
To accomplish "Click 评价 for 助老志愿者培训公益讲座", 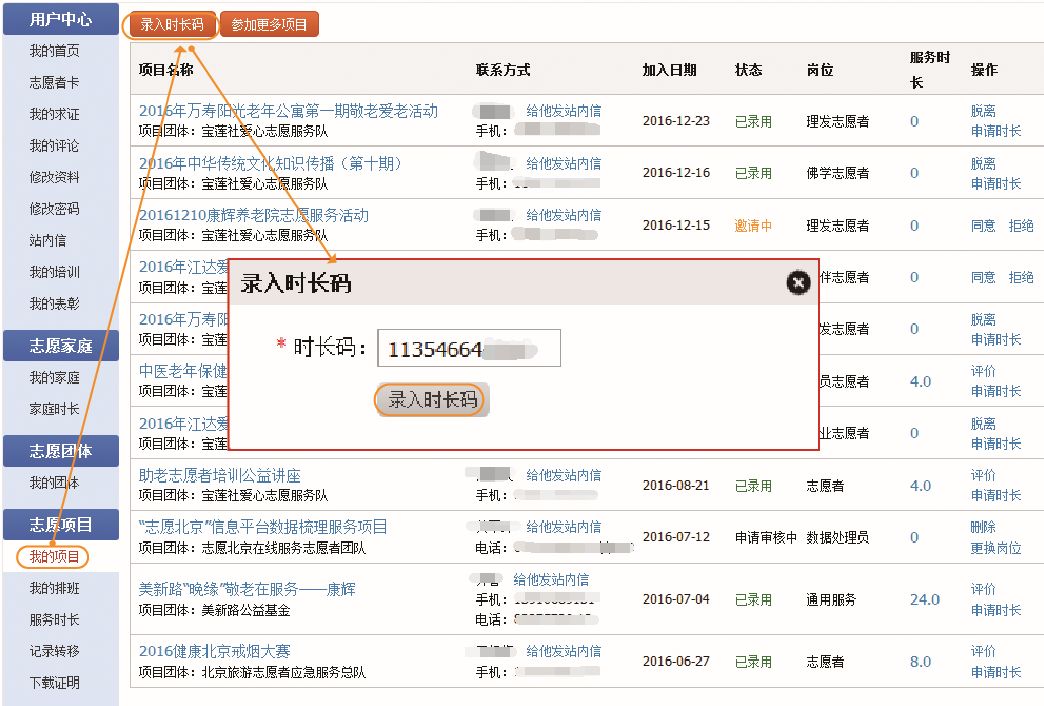I will click(983, 475).
